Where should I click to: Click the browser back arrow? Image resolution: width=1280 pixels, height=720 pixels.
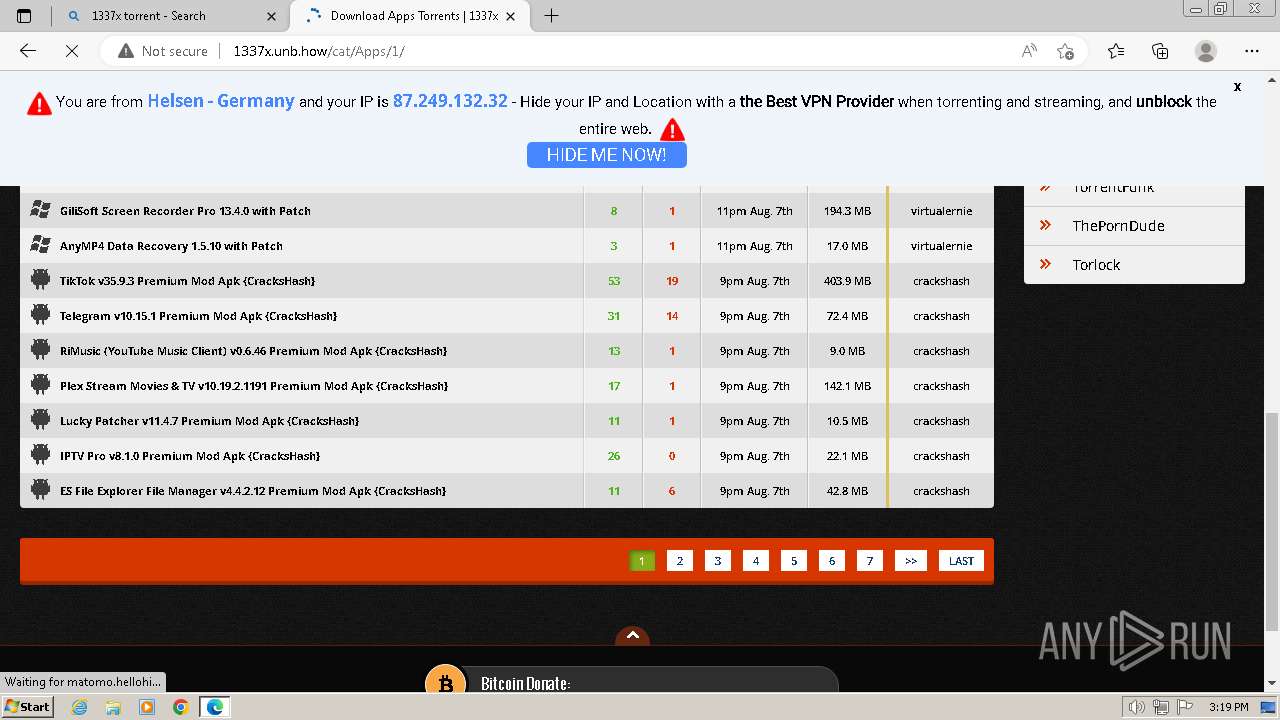click(x=28, y=51)
